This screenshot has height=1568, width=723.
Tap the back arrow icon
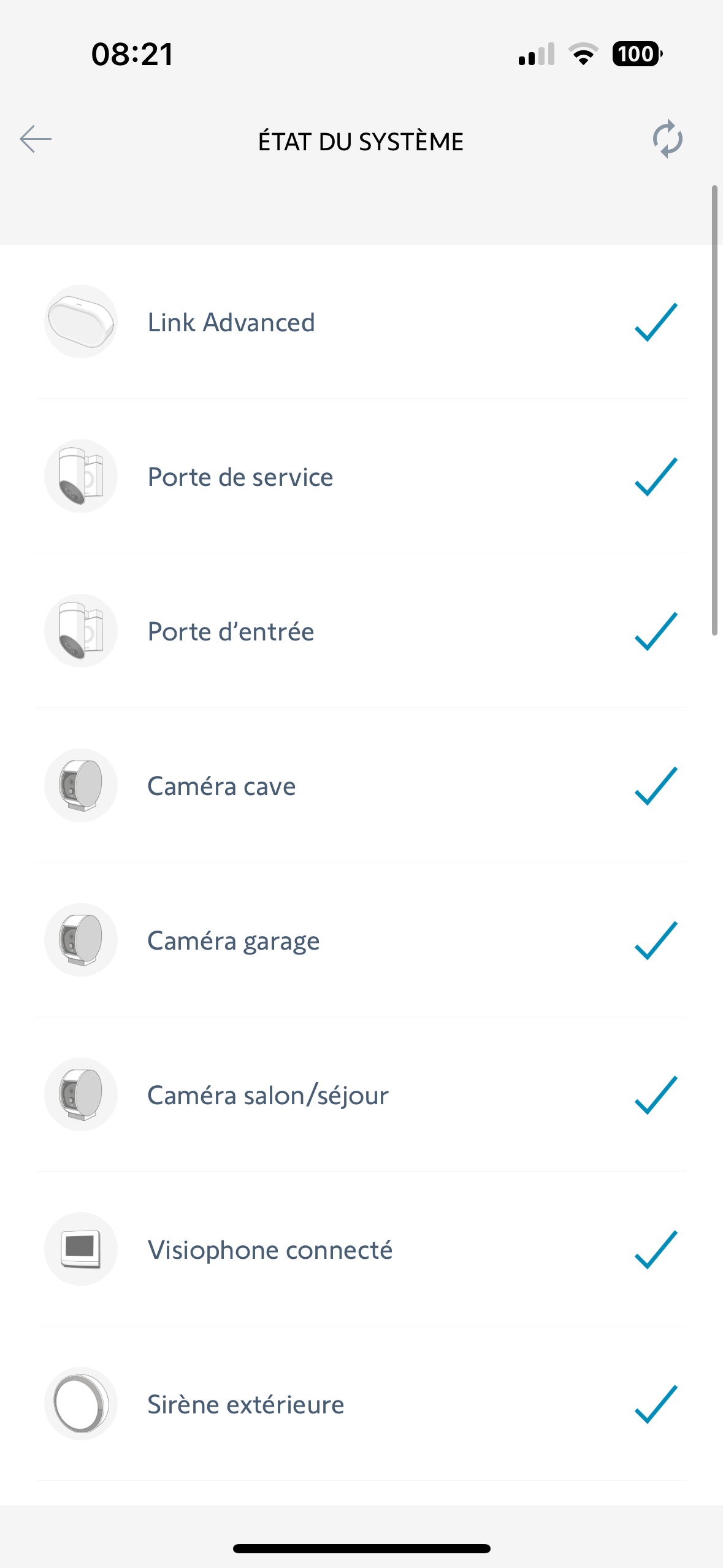[36, 139]
